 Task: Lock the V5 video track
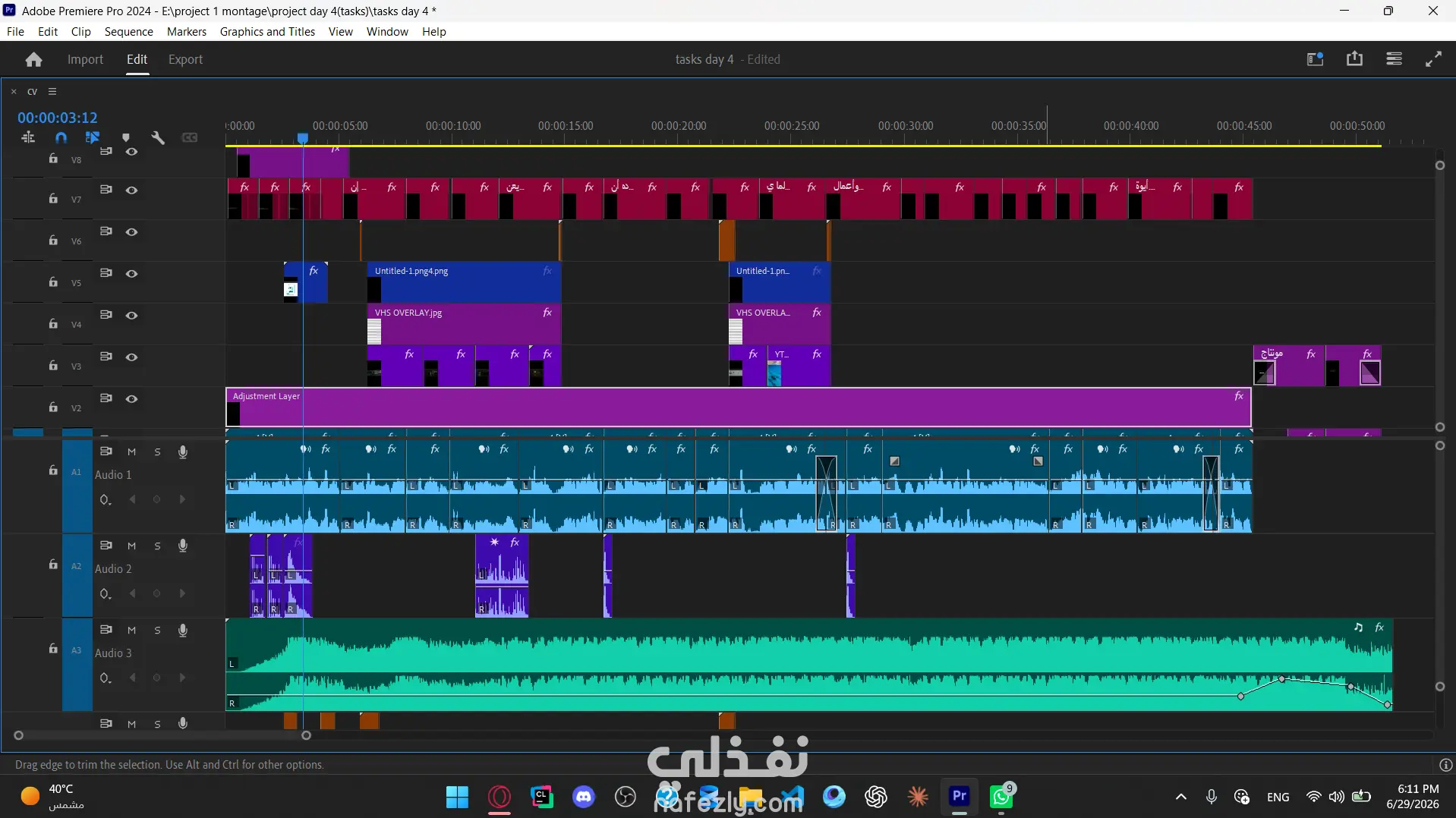pos(53,282)
